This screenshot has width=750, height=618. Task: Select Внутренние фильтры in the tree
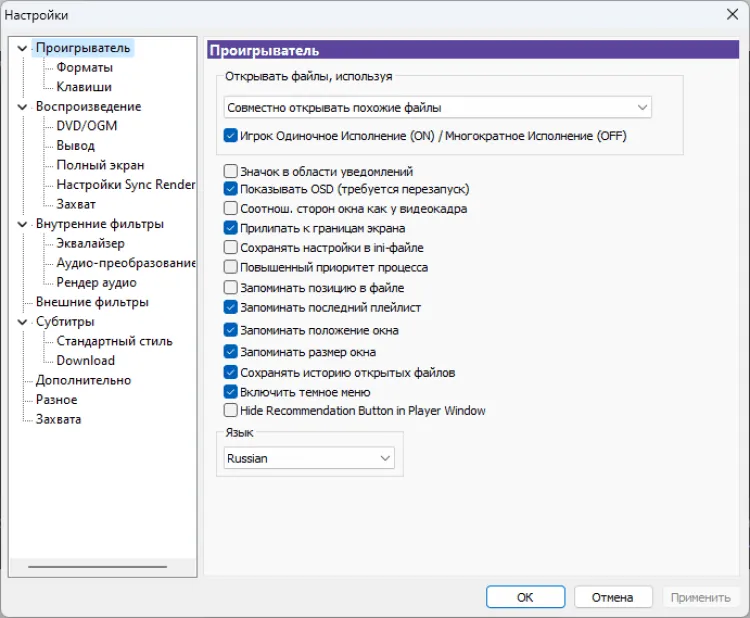point(100,224)
